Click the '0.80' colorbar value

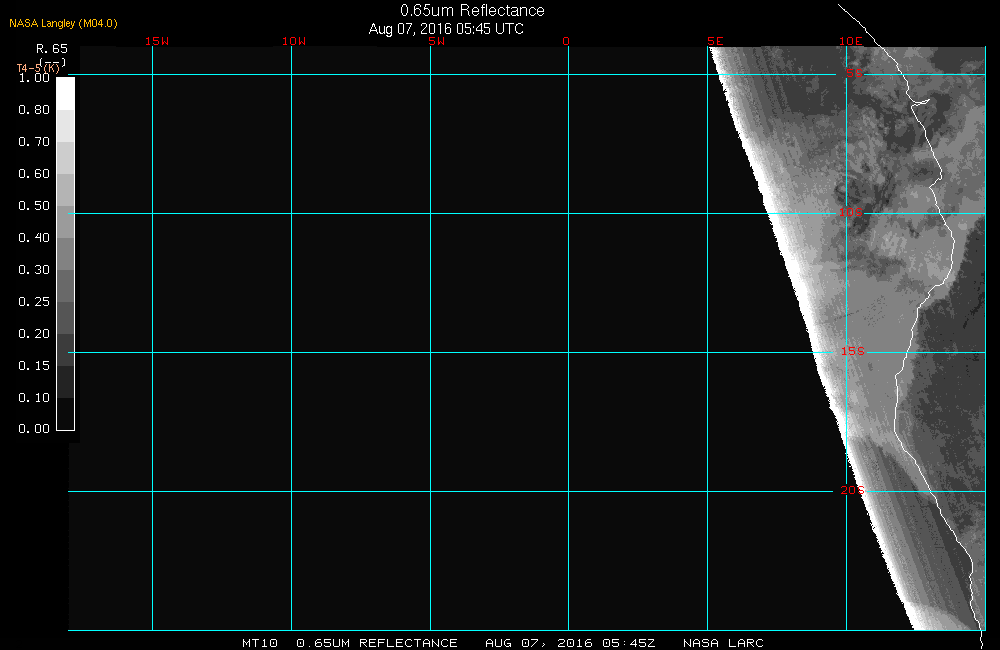click(34, 110)
